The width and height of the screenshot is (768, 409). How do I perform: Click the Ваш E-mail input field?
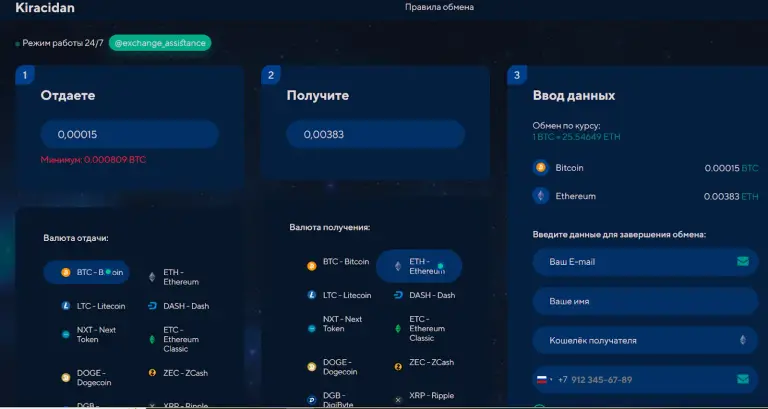(x=646, y=262)
